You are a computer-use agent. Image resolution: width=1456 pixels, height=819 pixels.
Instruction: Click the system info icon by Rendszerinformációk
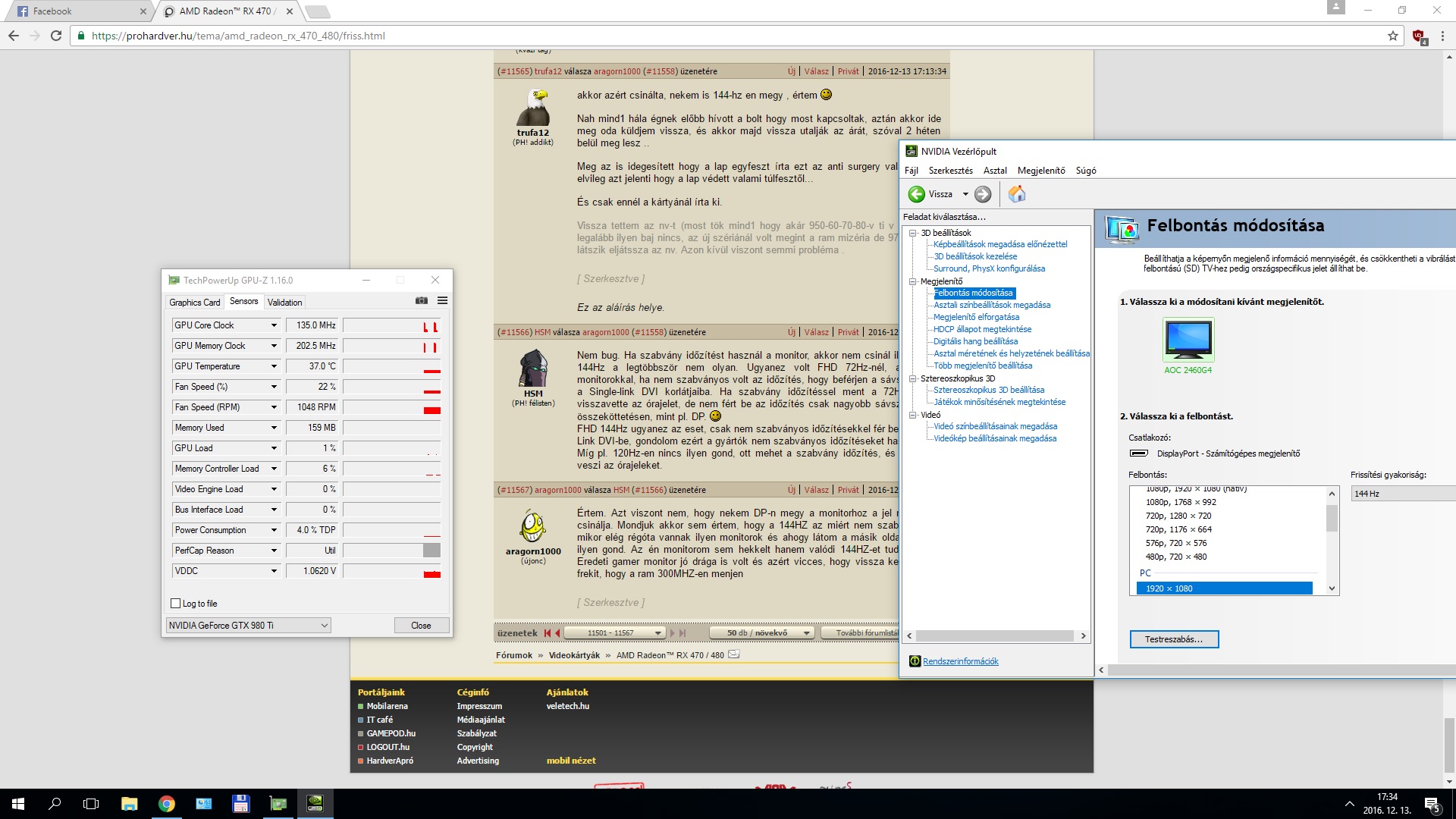(915, 661)
